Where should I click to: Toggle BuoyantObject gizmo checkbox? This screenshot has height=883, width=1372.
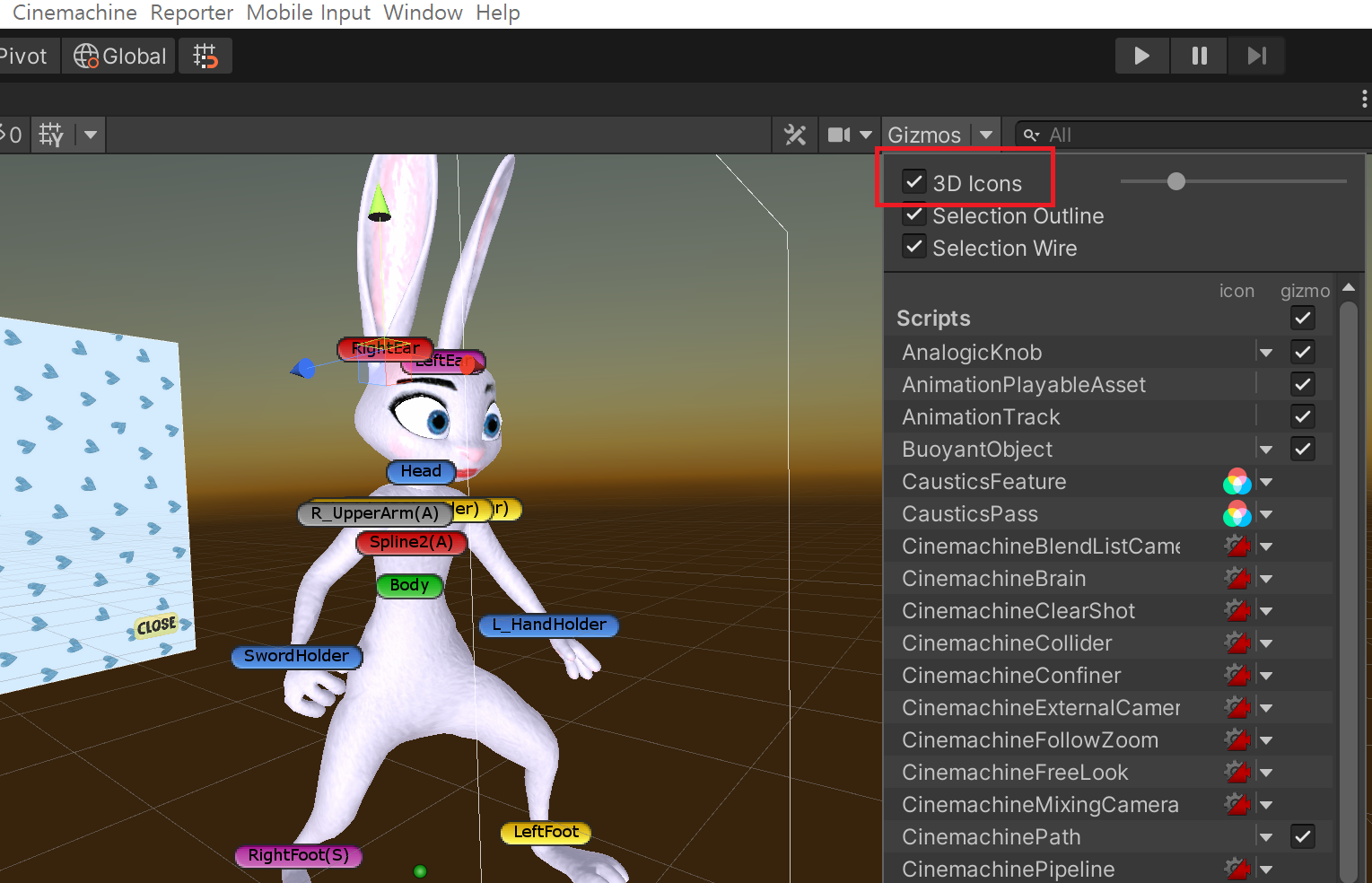1303,449
